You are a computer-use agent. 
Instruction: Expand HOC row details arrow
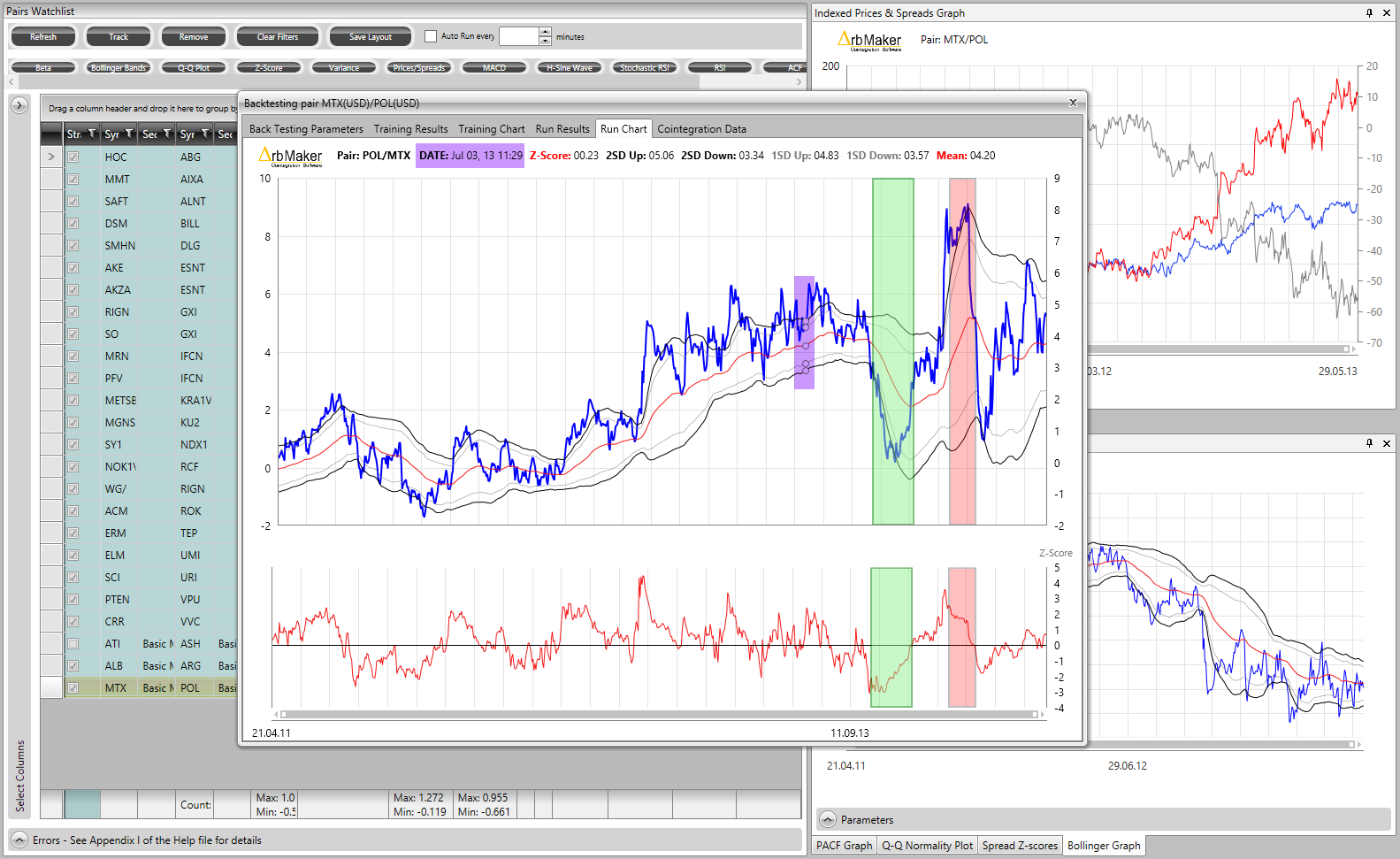[x=51, y=157]
